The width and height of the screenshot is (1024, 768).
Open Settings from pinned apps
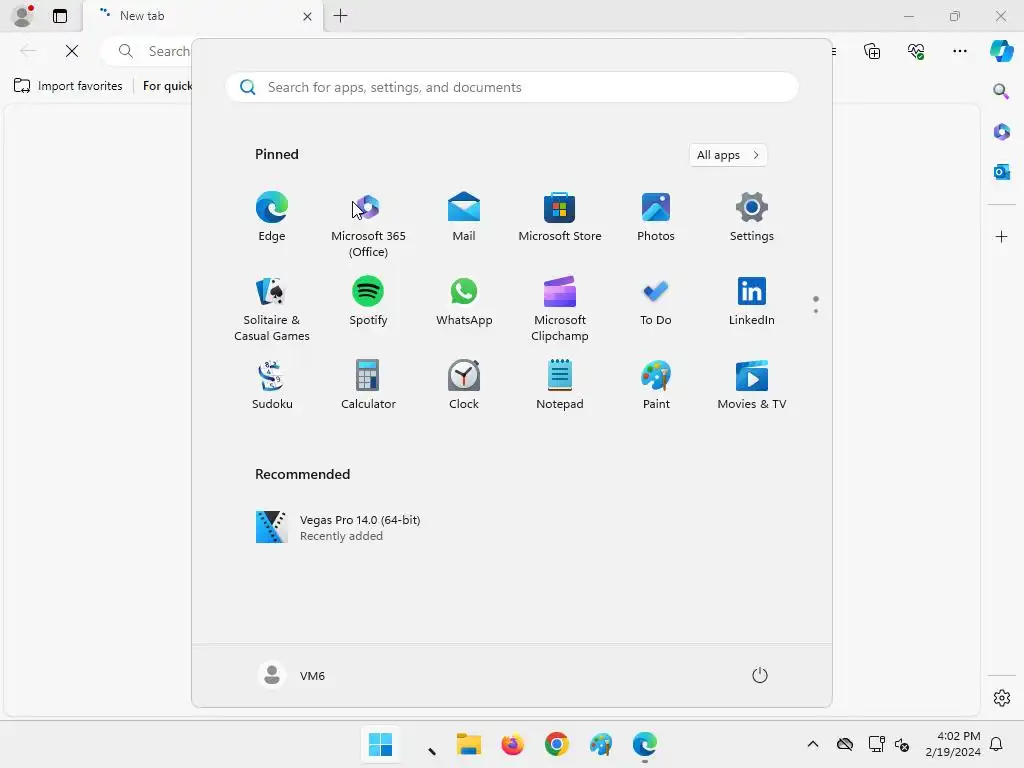(752, 217)
